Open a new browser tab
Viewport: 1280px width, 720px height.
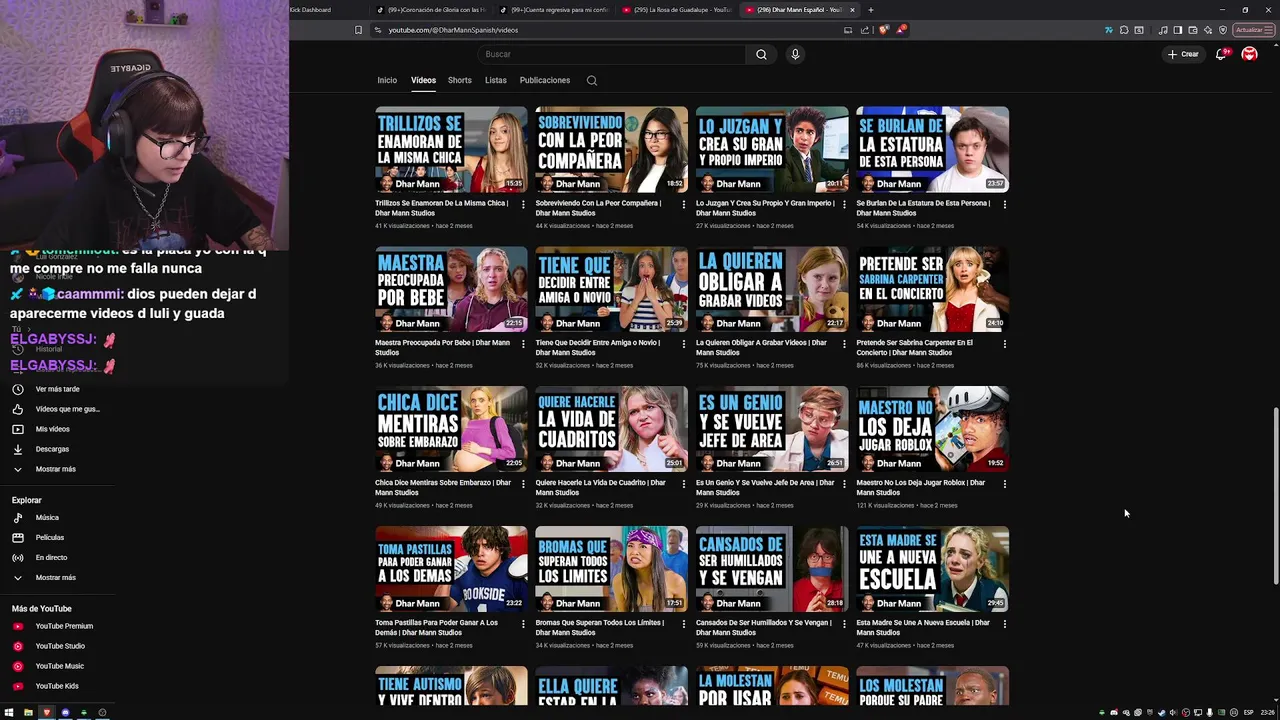pyautogui.click(x=870, y=10)
